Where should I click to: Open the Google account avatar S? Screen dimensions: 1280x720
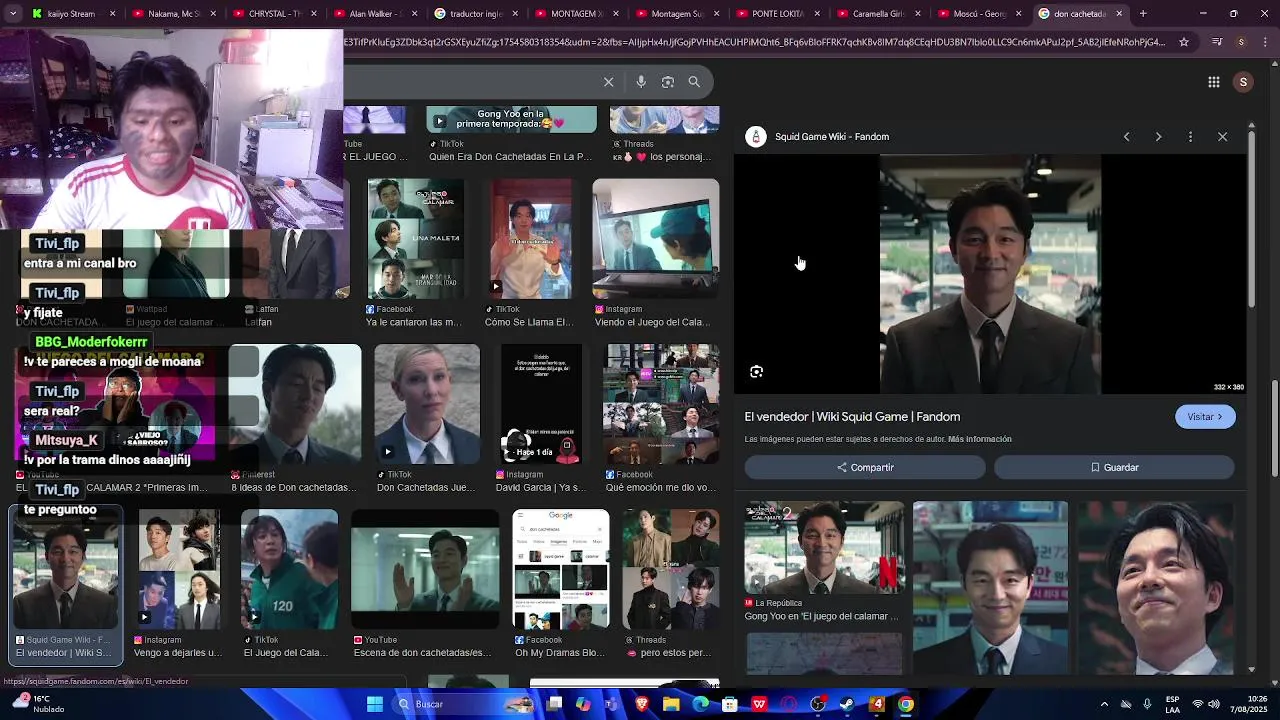[x=1243, y=82]
